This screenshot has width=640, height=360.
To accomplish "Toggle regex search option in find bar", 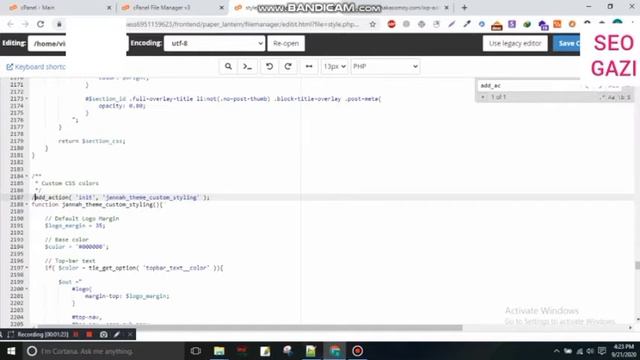I will click(x=602, y=97).
